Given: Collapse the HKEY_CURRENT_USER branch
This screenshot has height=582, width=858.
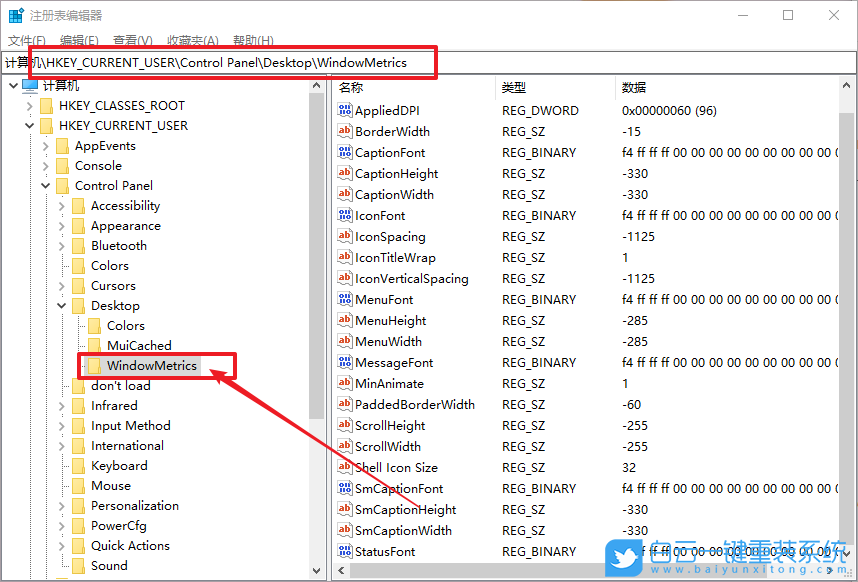Looking at the screenshot, I should (29, 125).
